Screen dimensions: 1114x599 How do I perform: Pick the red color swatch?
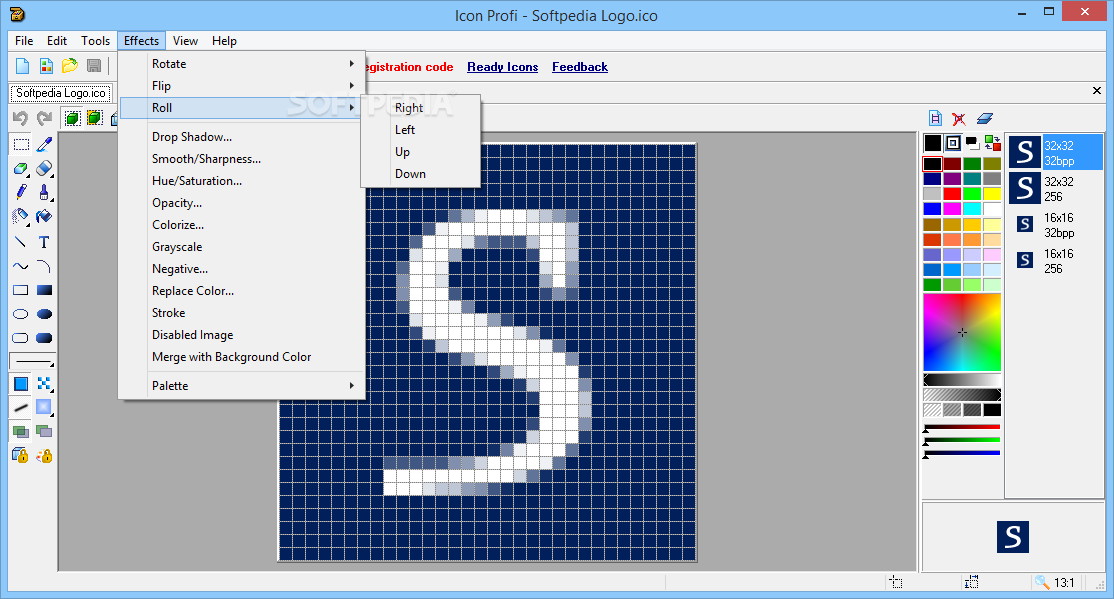pyautogui.click(x=952, y=194)
